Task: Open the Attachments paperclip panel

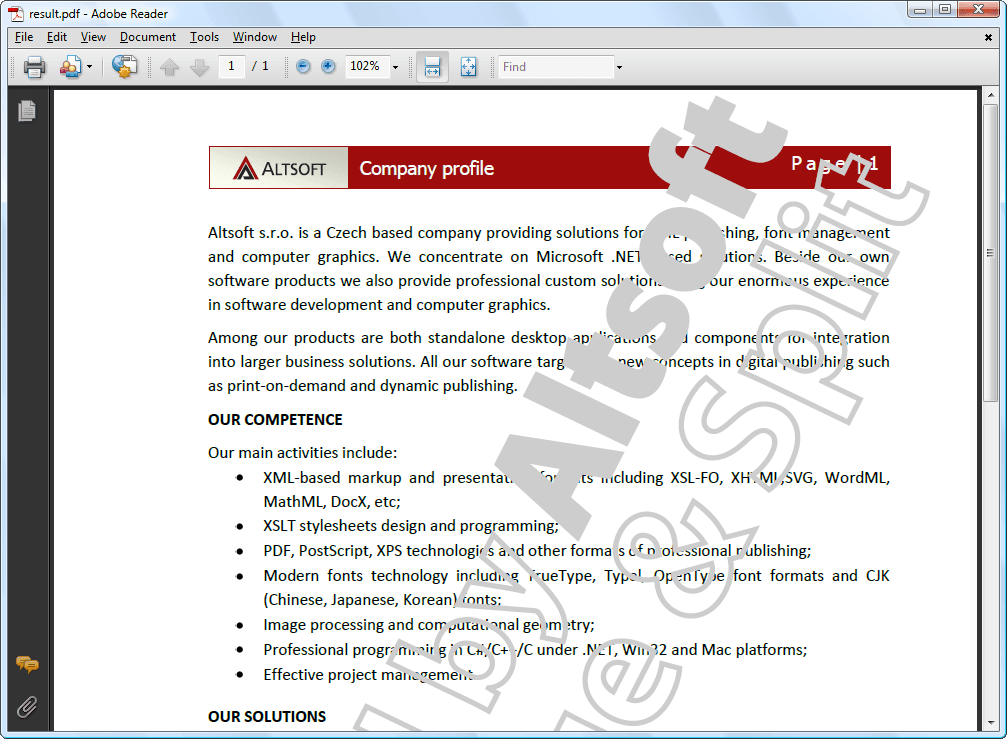Action: (27, 707)
